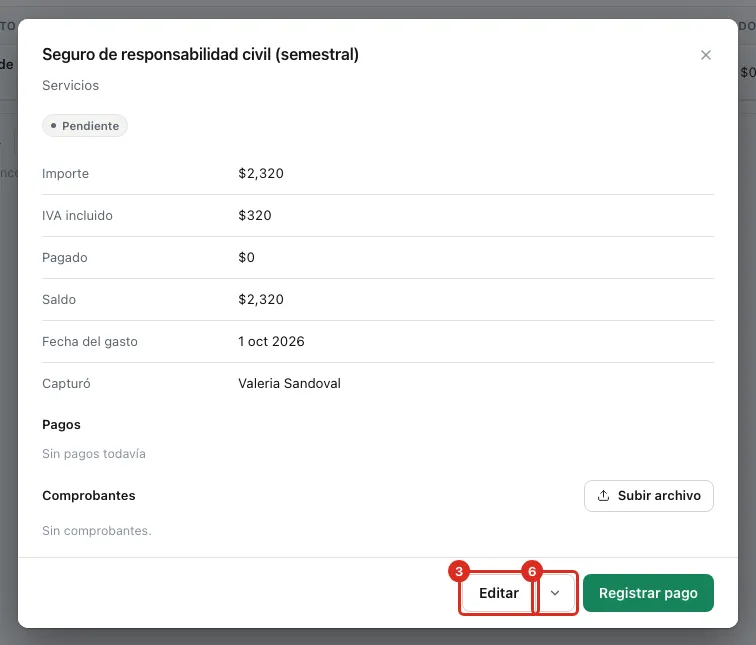Click the Importe label

tap(65, 174)
